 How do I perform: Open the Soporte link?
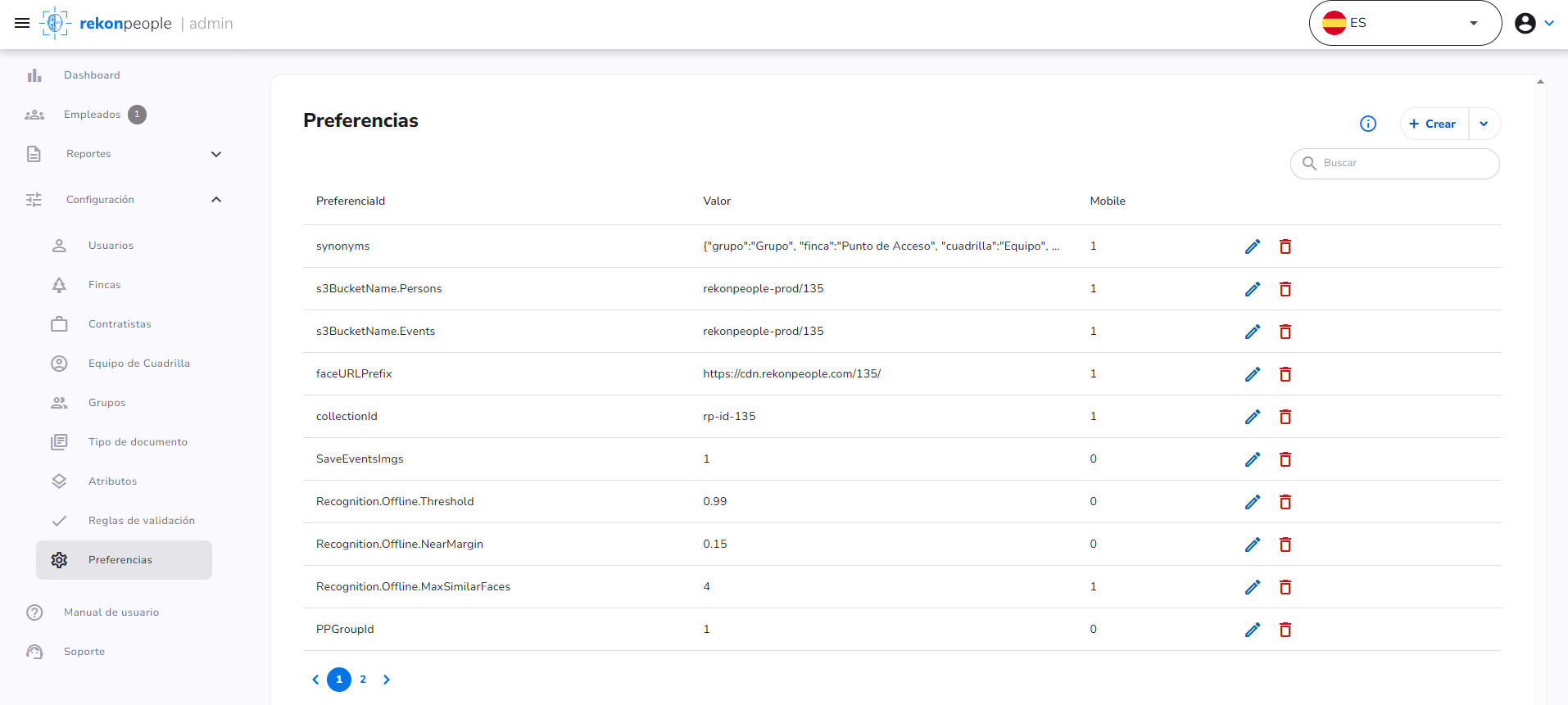(84, 652)
